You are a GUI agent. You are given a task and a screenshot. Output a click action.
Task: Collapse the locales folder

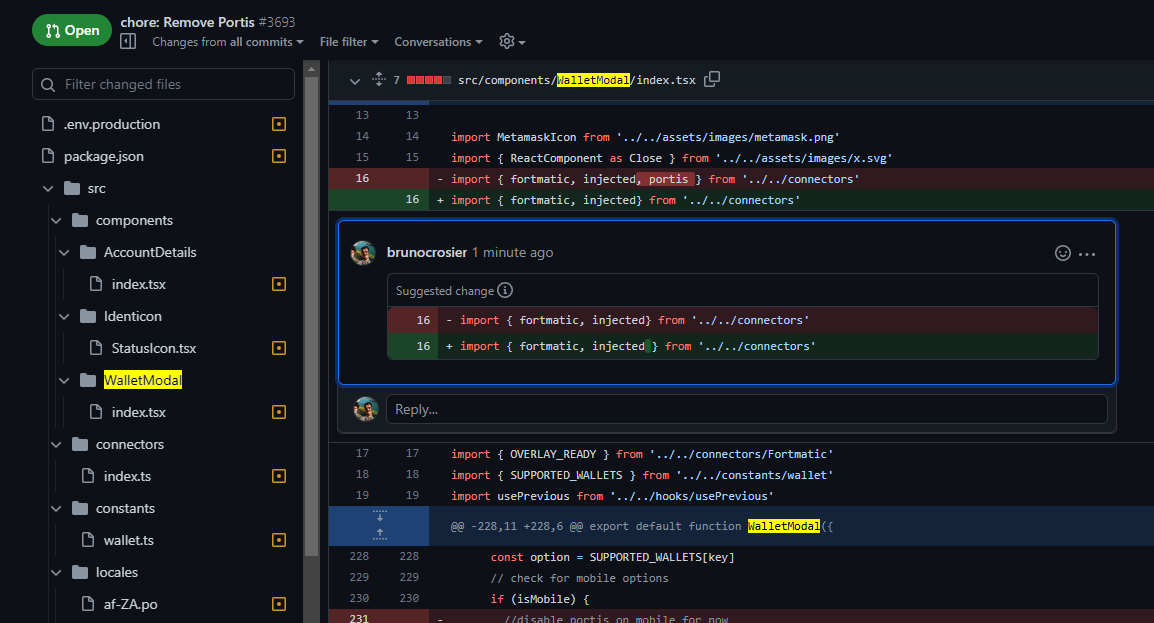coord(56,572)
